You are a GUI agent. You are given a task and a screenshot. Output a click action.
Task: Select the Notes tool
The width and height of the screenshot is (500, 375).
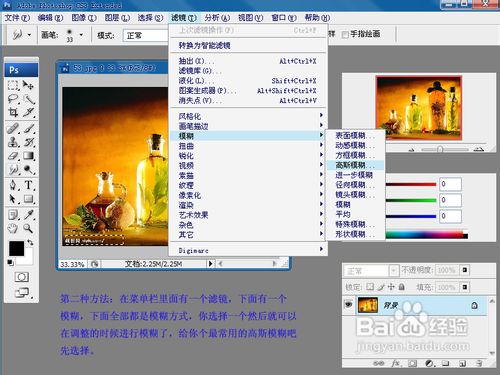13,215
